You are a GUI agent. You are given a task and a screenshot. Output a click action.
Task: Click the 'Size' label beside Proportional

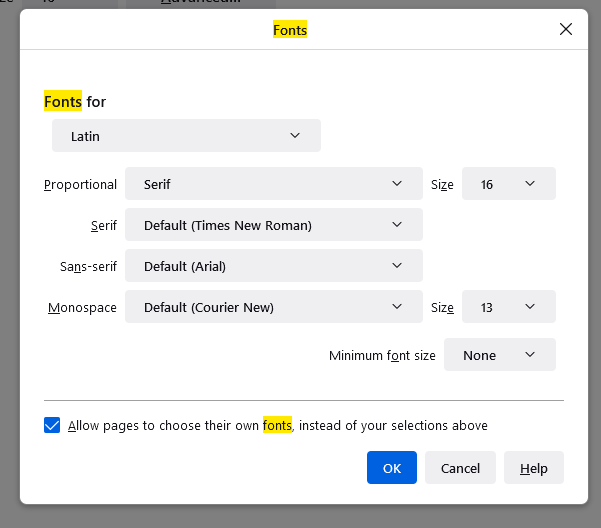442,185
